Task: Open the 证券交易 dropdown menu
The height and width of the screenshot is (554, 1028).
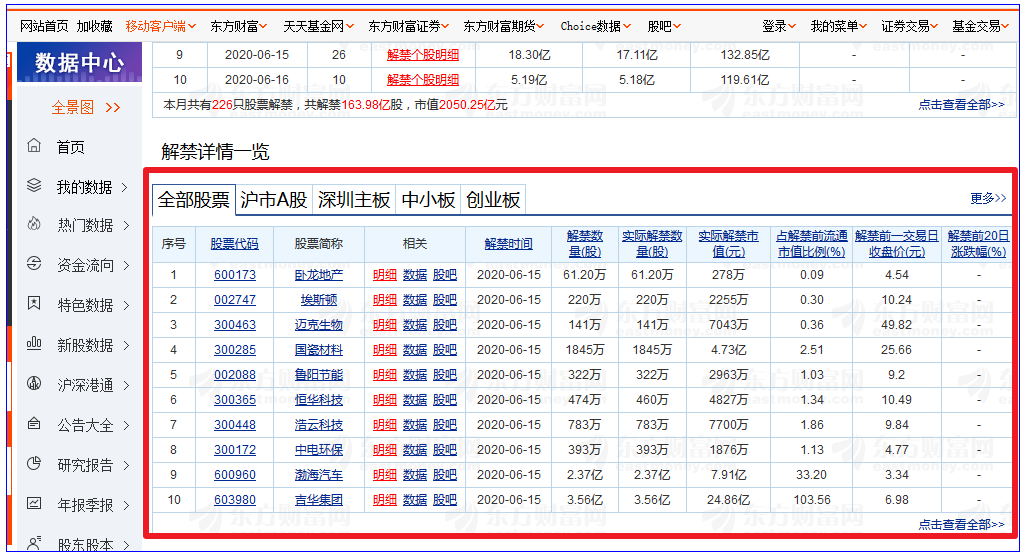Action: pyautogui.click(x=909, y=26)
